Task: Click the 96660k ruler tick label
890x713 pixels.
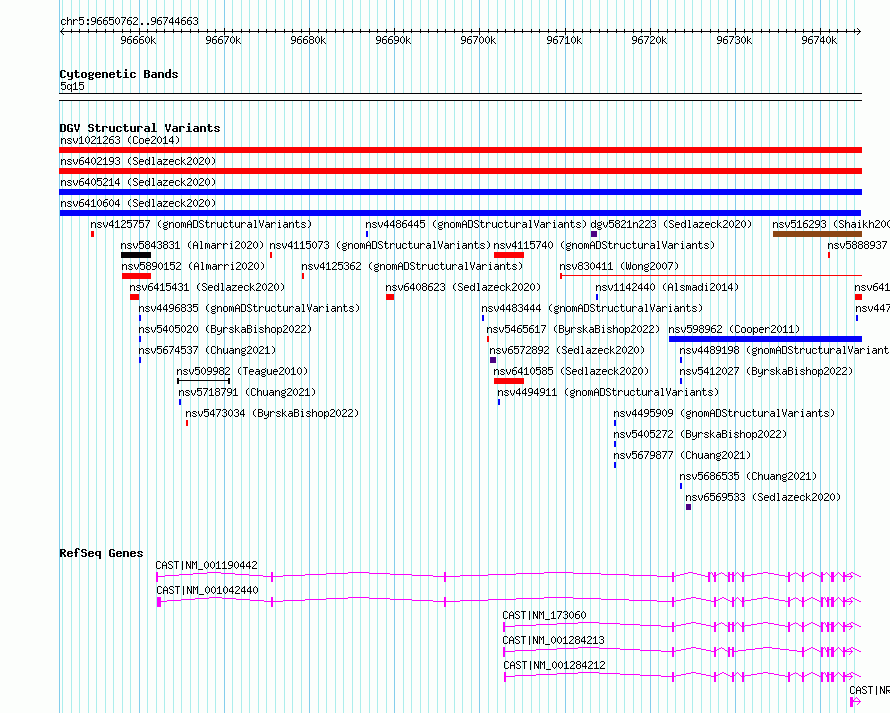Action: pos(138,40)
